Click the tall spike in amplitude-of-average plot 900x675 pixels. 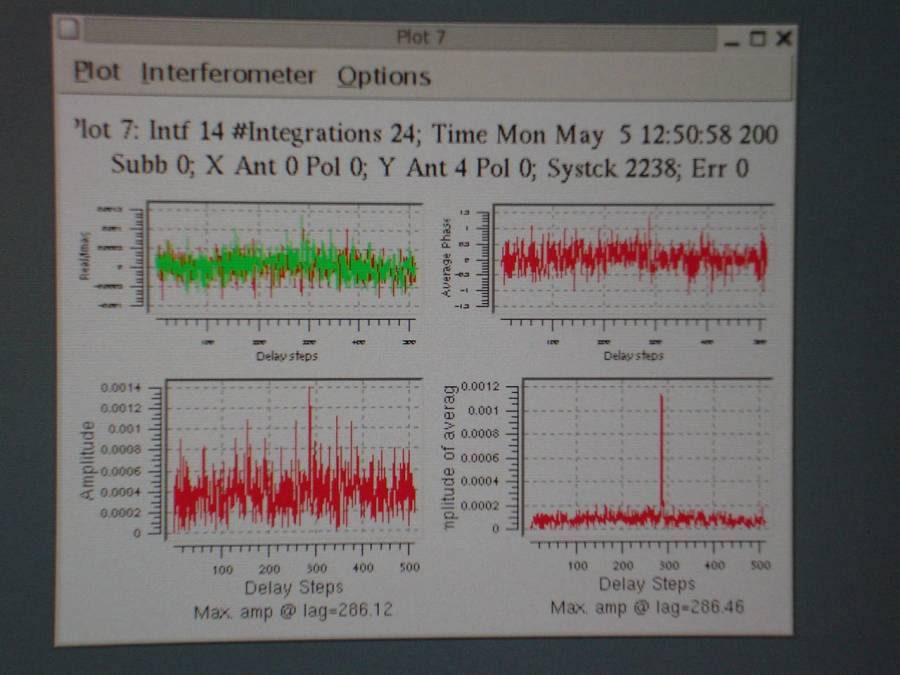pyautogui.click(x=661, y=450)
